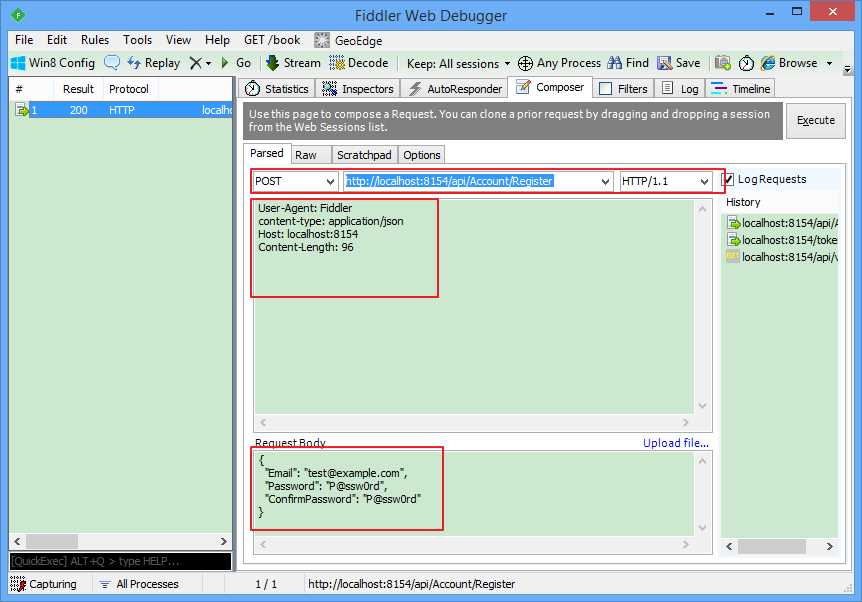Viewport: 862px width, 602px height.
Task: Open Win8 Config from the toolbar
Action: [53, 63]
